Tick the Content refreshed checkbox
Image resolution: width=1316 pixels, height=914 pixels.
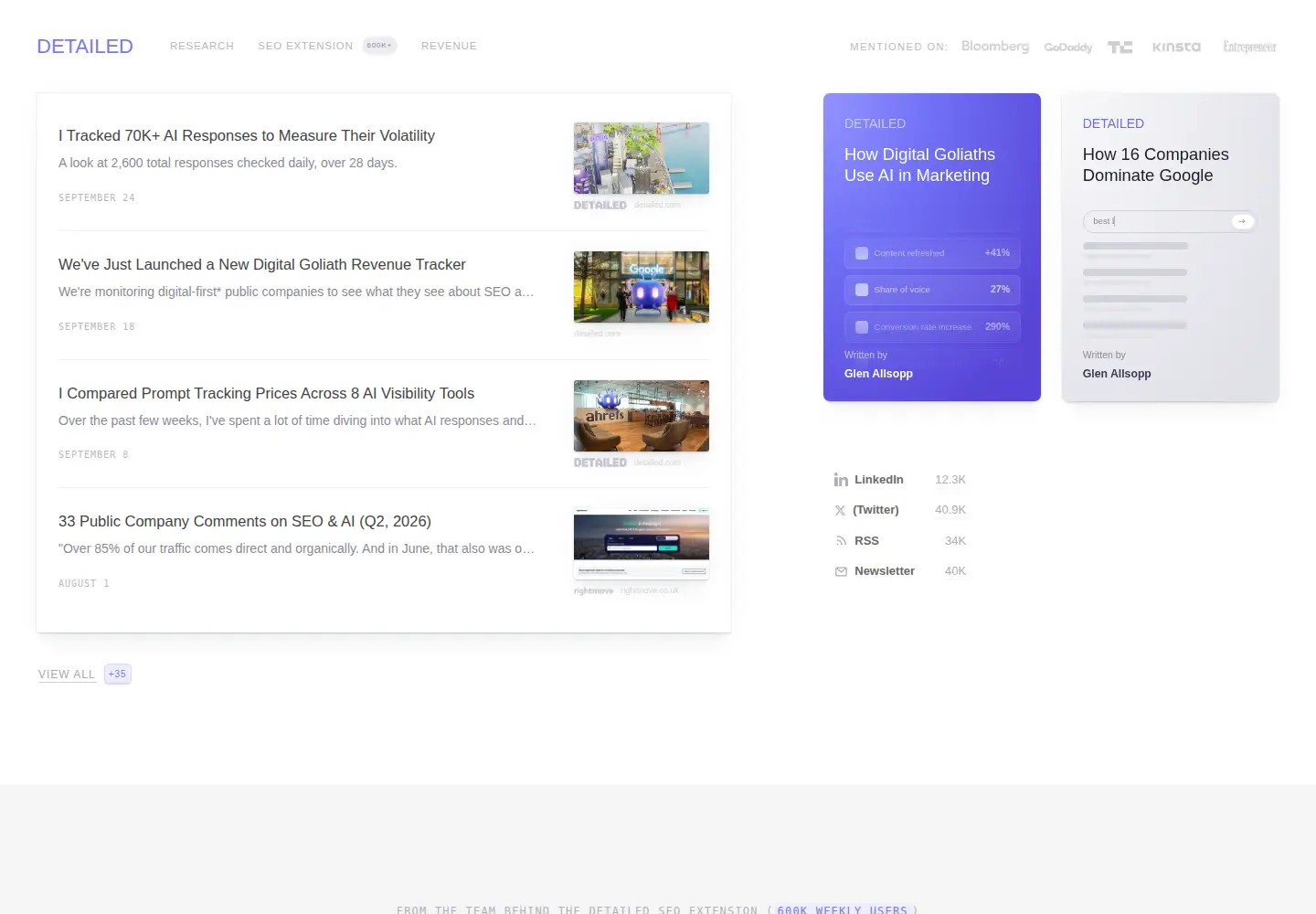pos(862,253)
